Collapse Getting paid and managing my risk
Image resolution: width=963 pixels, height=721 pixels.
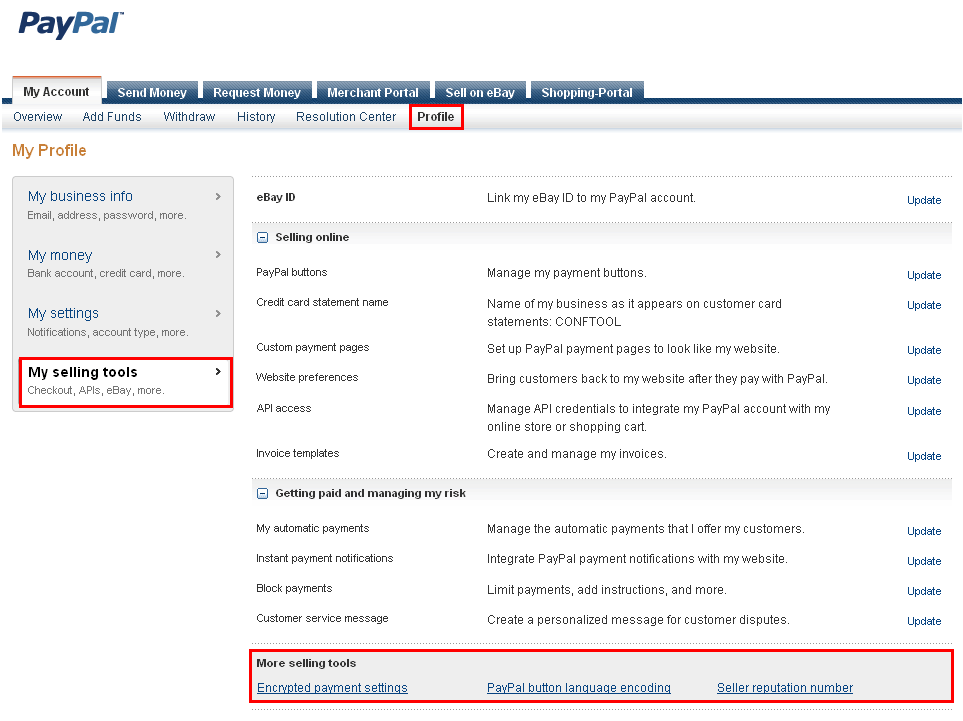262,493
